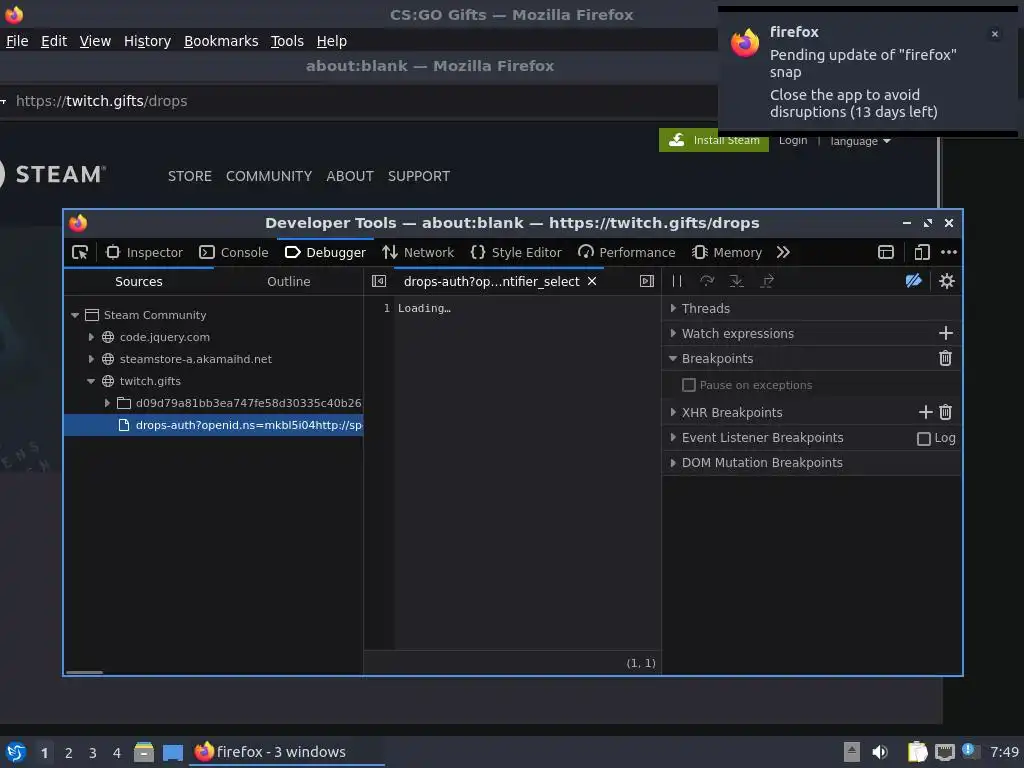Expand steamstore-a.akamaihd.net node
Image resolution: width=1024 pixels, height=768 pixels.
(91, 359)
